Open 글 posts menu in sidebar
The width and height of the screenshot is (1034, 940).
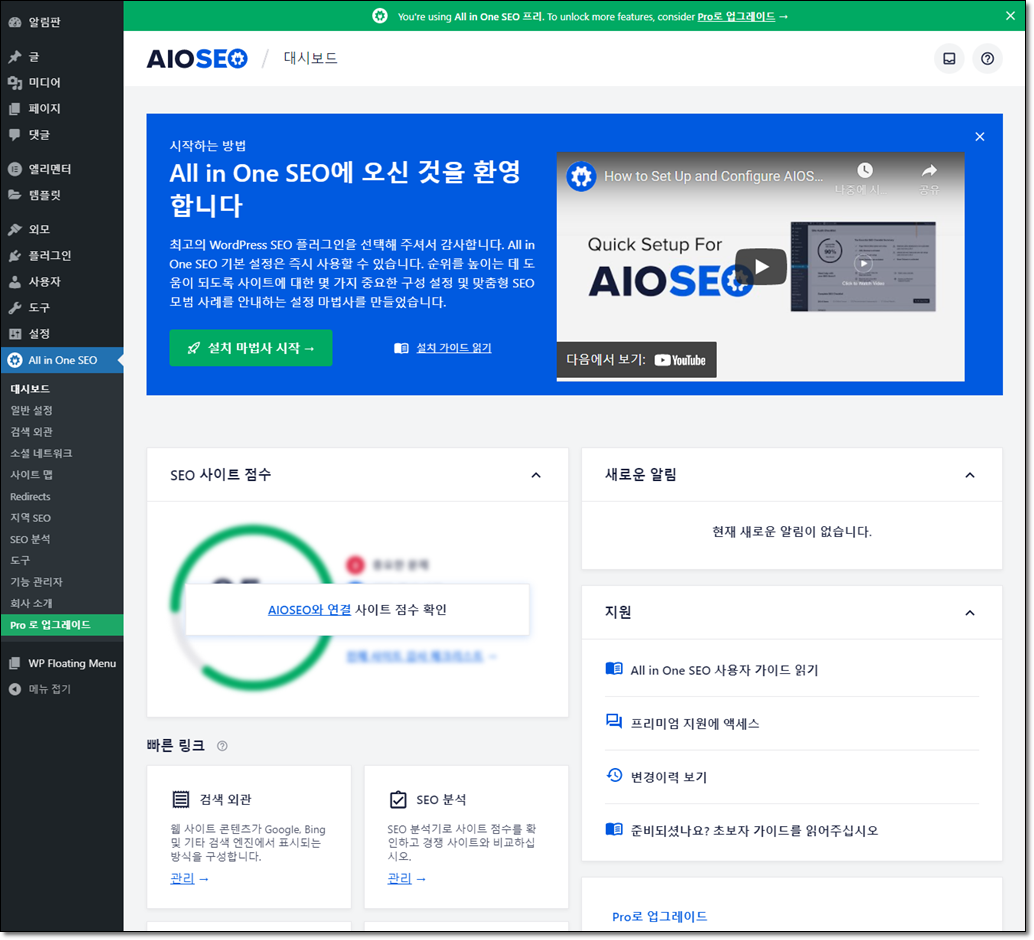click(61, 57)
